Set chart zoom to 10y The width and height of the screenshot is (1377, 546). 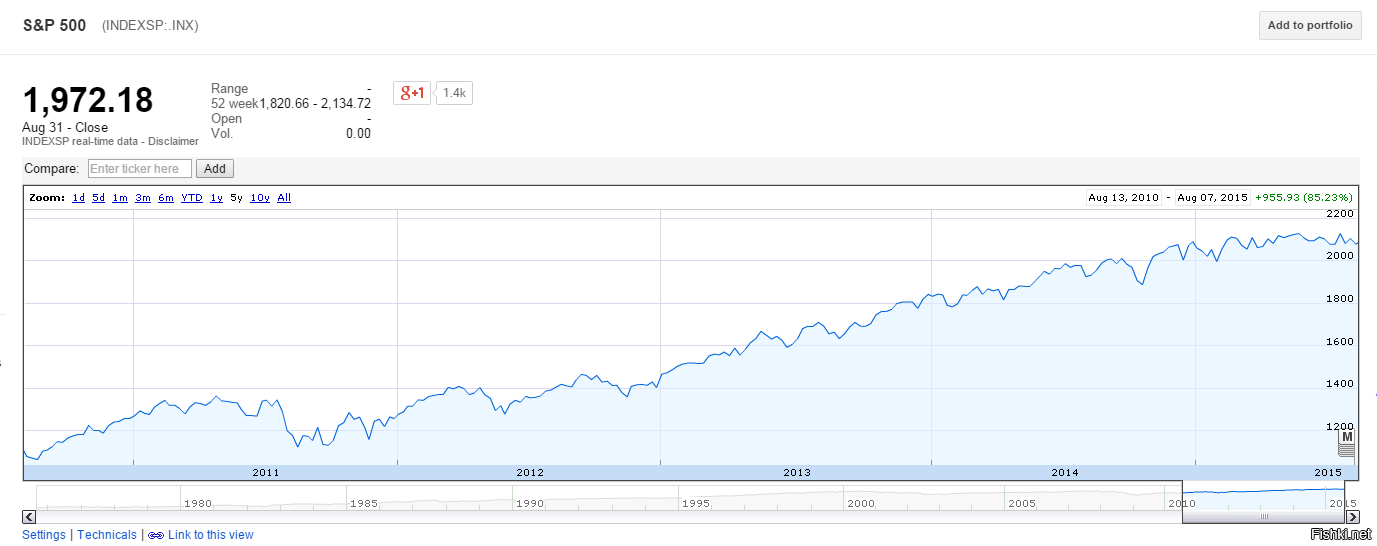260,198
